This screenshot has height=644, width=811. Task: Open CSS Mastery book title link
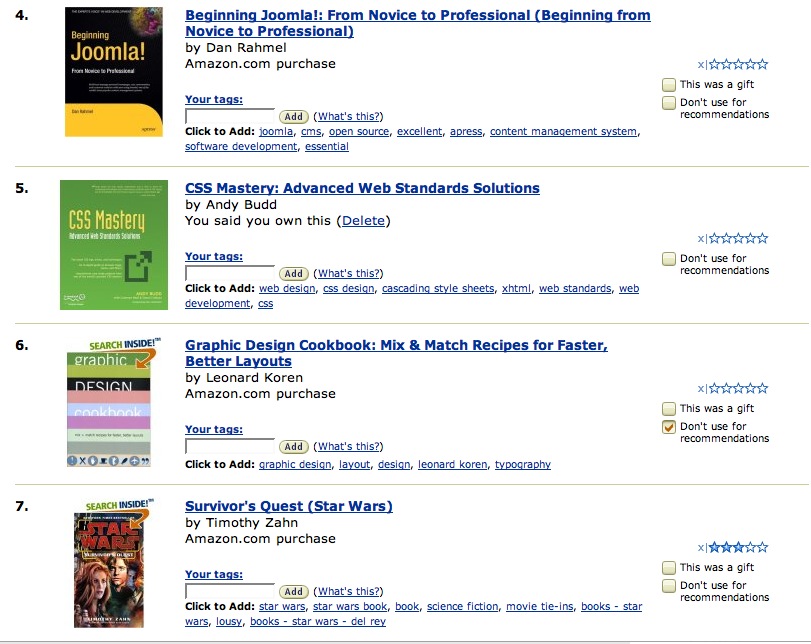pyautogui.click(x=362, y=188)
